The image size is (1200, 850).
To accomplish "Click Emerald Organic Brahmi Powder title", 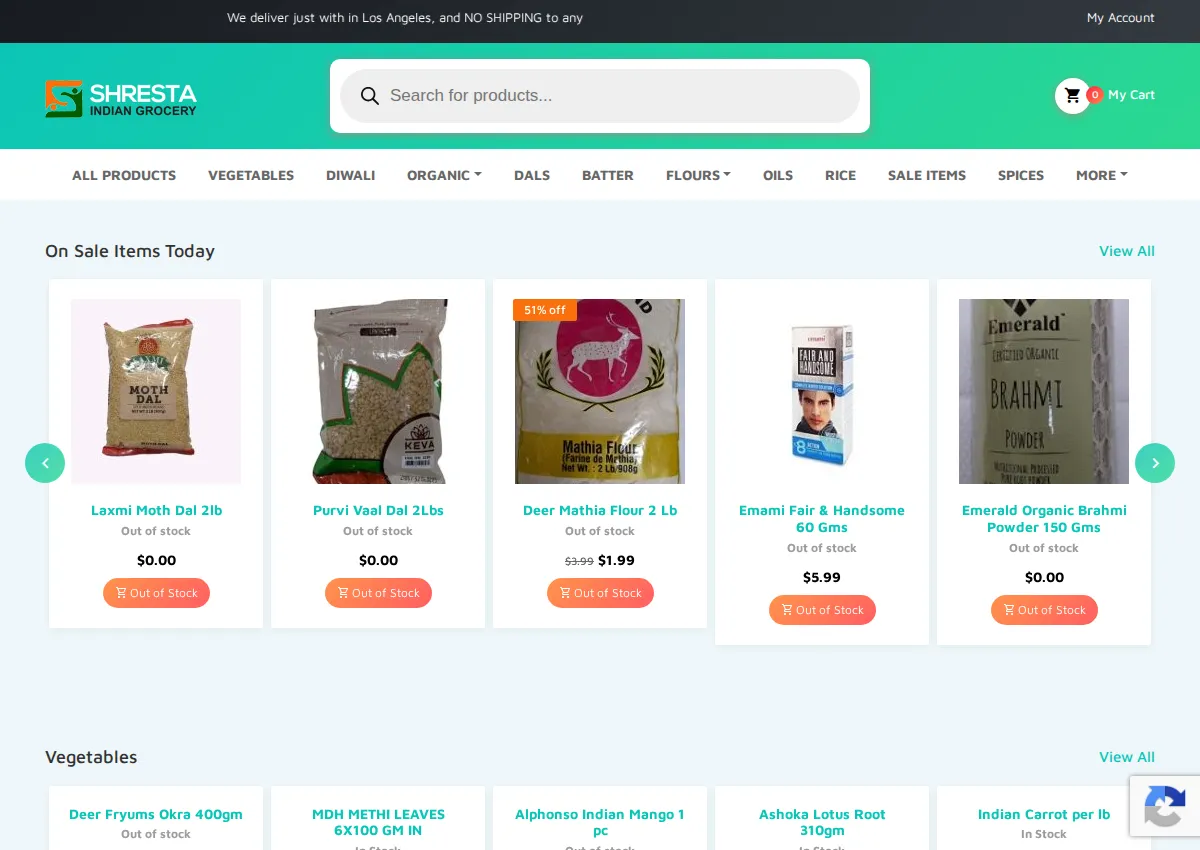I will (x=1044, y=519).
